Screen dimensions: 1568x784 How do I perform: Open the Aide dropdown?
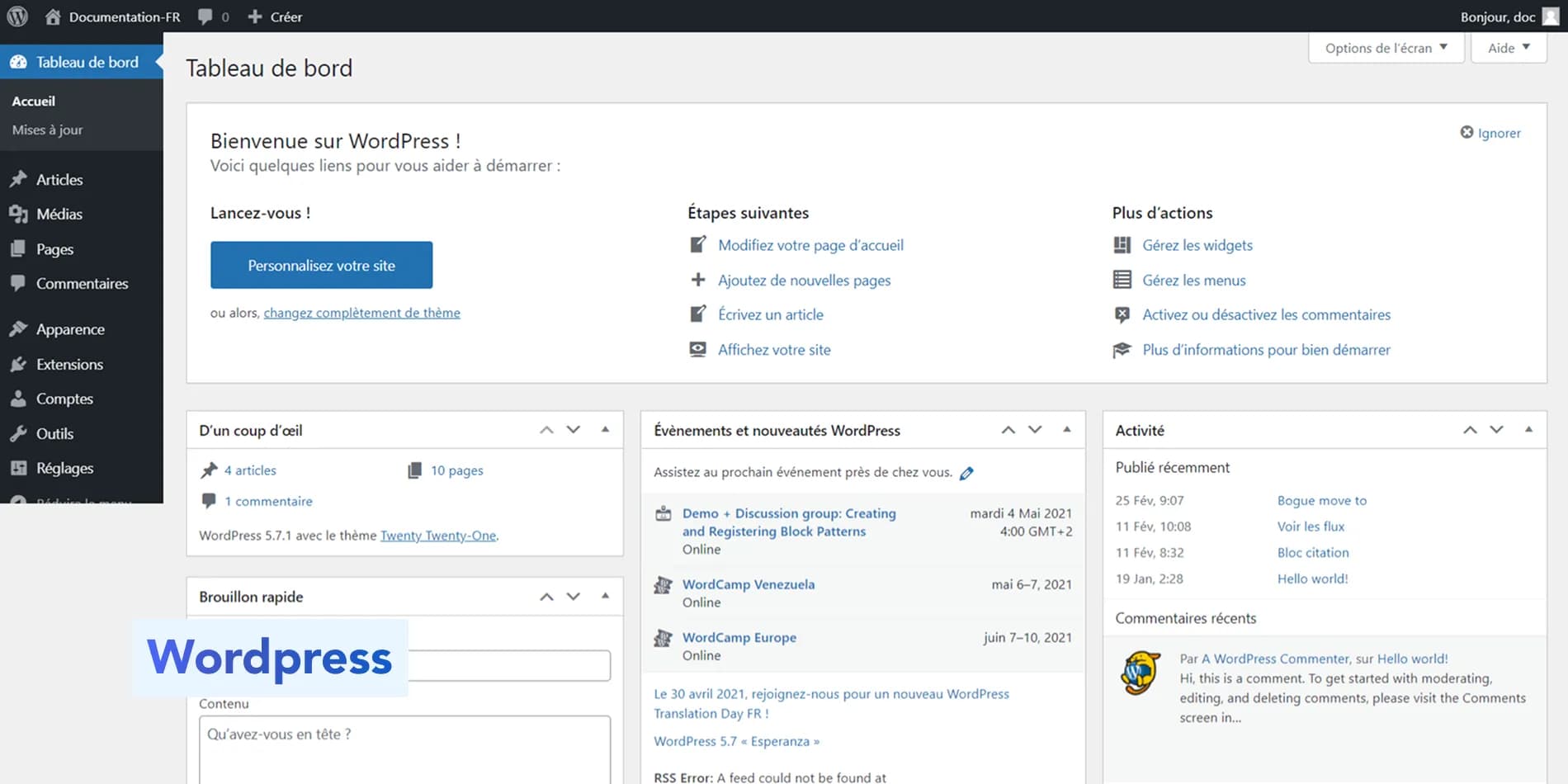(x=1508, y=47)
